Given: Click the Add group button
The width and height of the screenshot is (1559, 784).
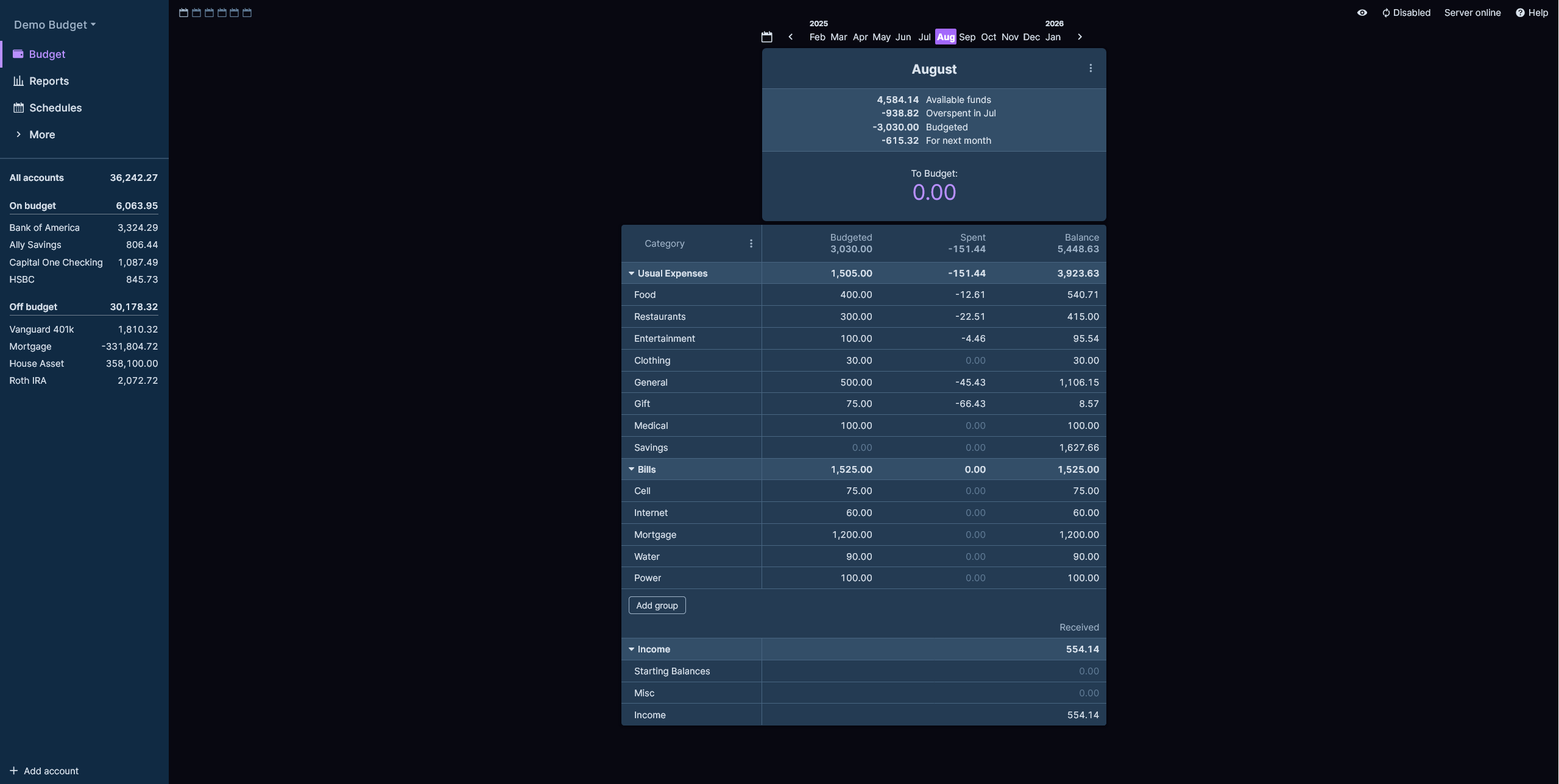Looking at the screenshot, I should [657, 606].
